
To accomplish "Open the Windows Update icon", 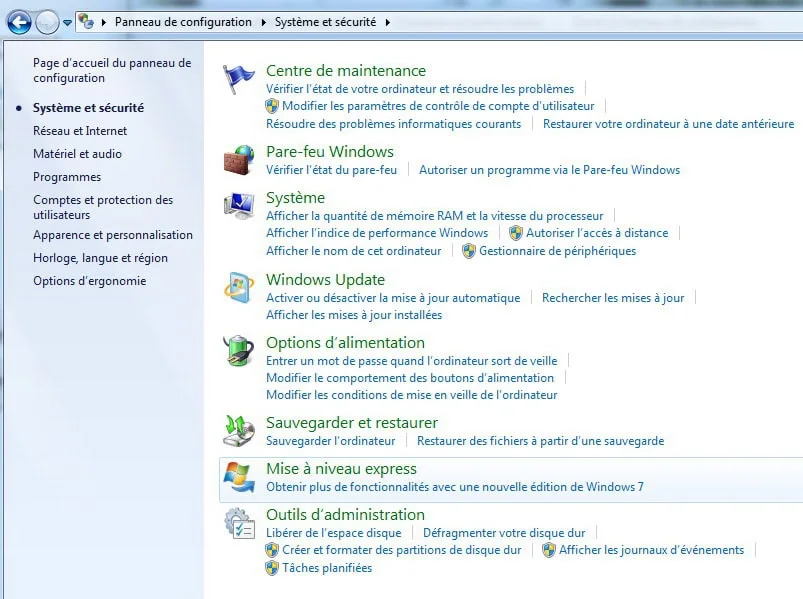I will coord(239,288).
